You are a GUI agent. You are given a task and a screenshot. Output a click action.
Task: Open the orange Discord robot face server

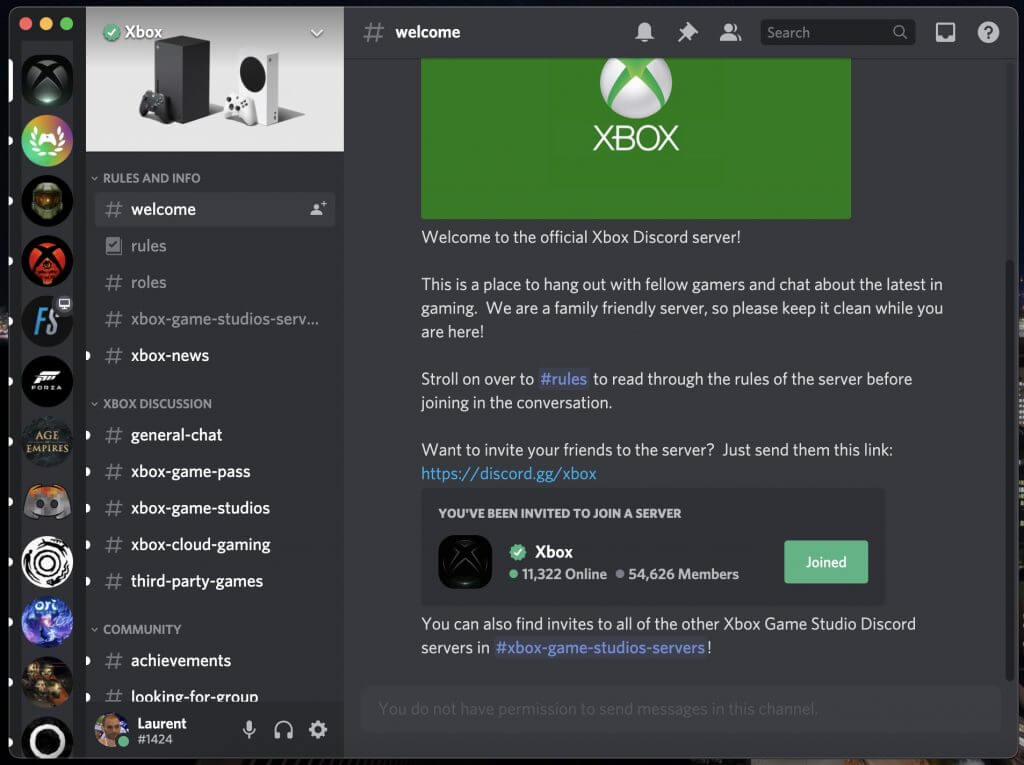47,502
